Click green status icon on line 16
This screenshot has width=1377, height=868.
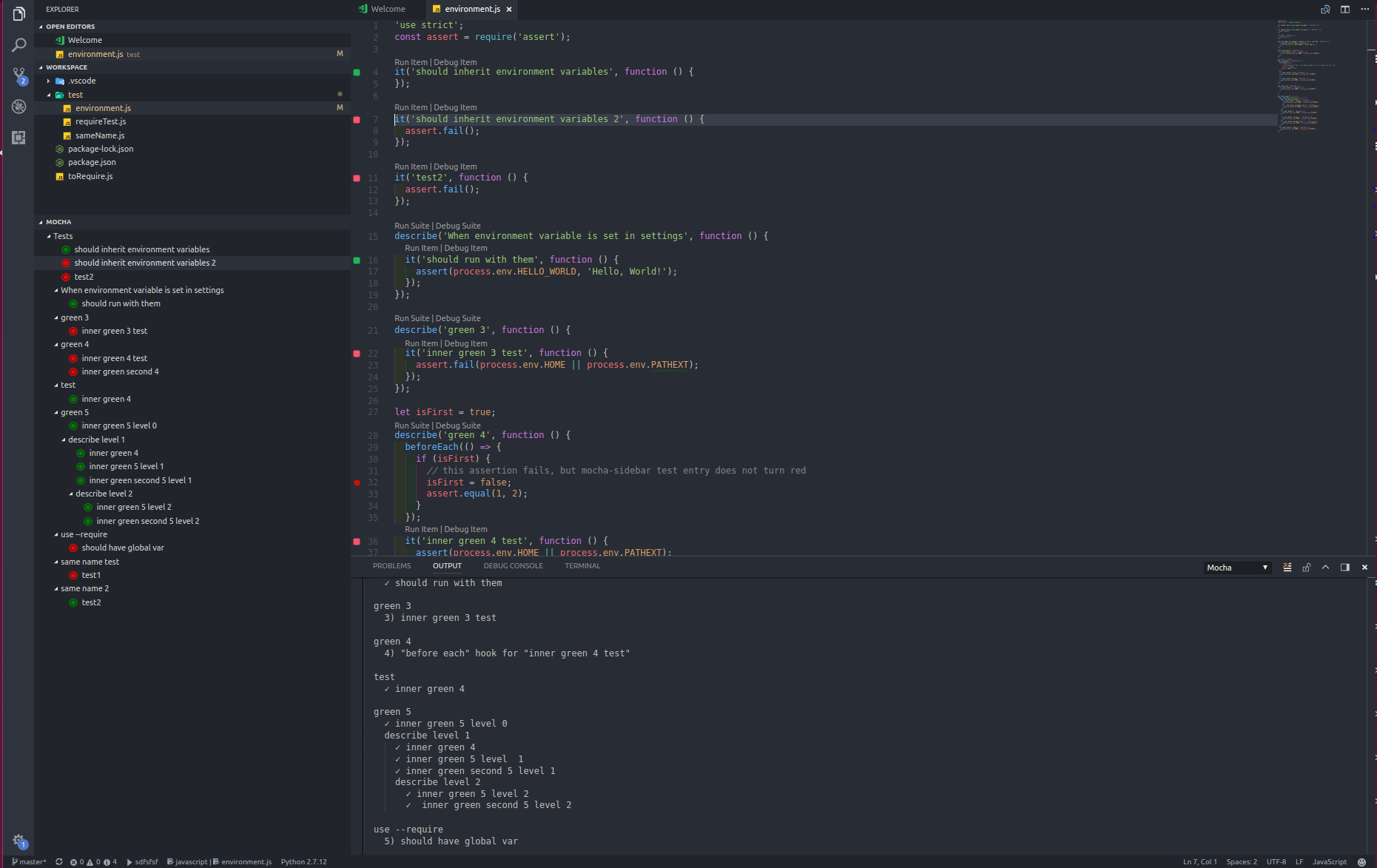point(357,260)
